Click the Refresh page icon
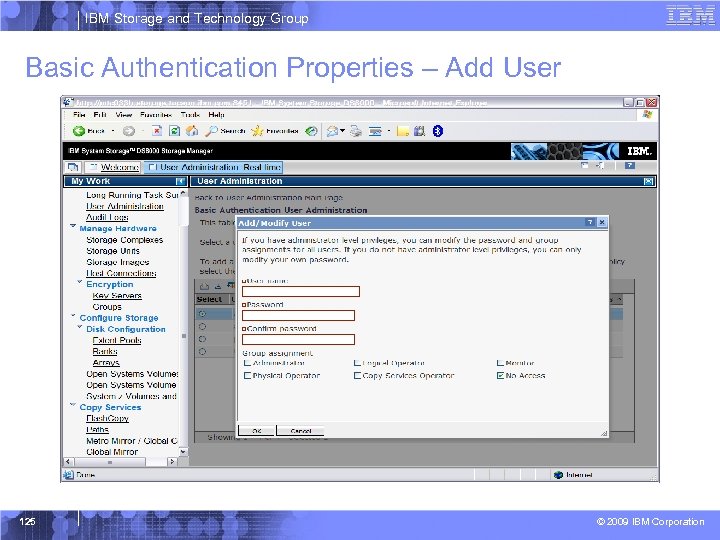Viewport: 720px width, 540px height. [x=174, y=131]
